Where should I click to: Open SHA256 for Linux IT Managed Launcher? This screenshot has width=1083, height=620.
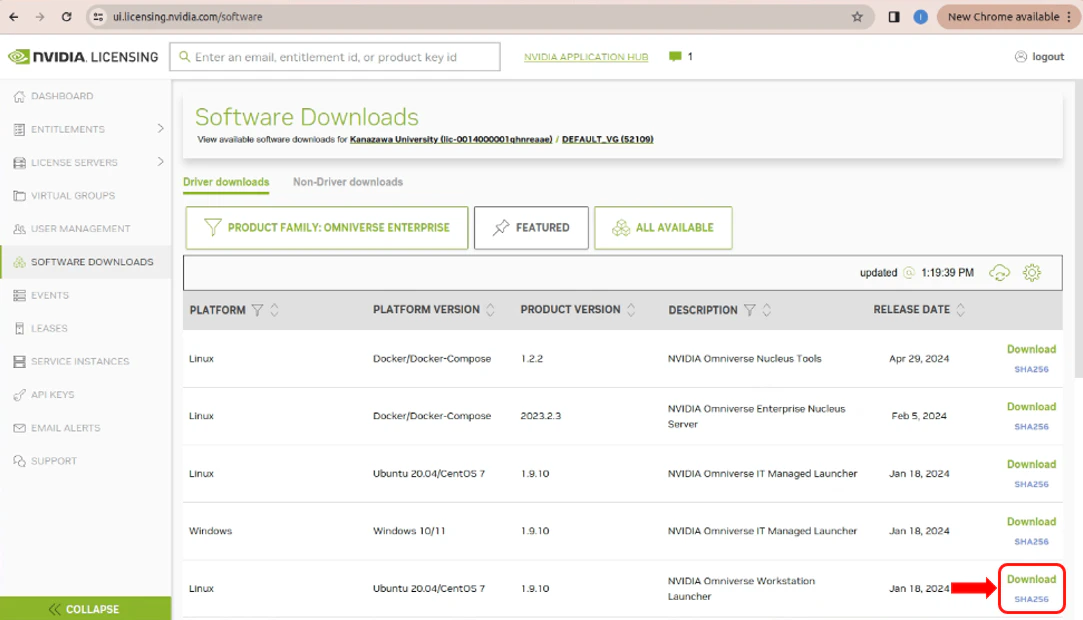pos(1031,484)
